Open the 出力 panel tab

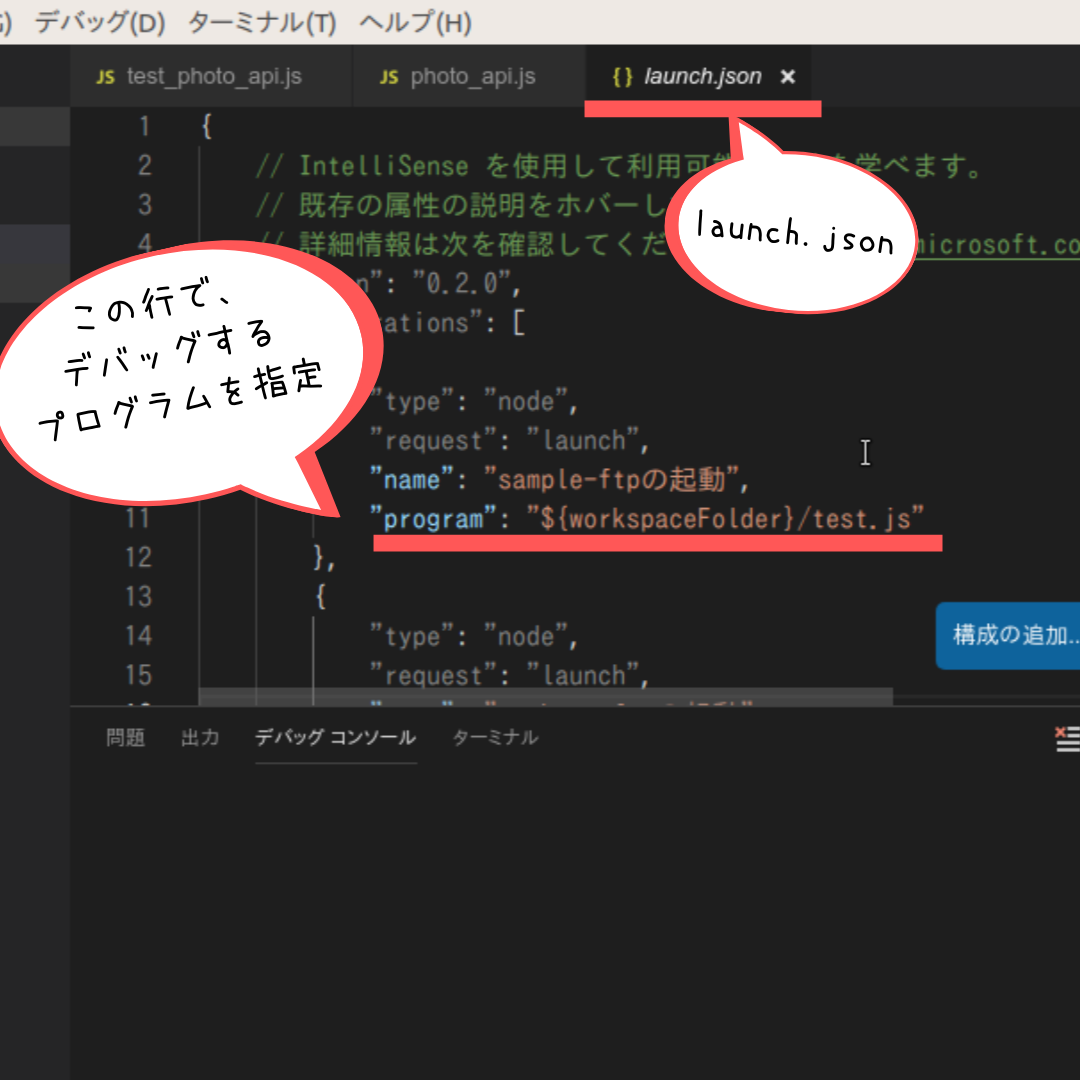pos(200,738)
